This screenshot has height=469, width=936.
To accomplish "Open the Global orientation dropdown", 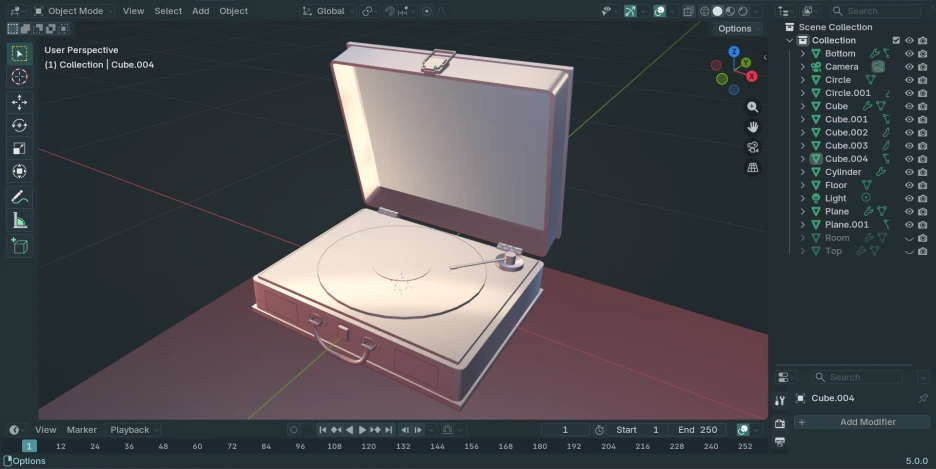I will point(328,11).
